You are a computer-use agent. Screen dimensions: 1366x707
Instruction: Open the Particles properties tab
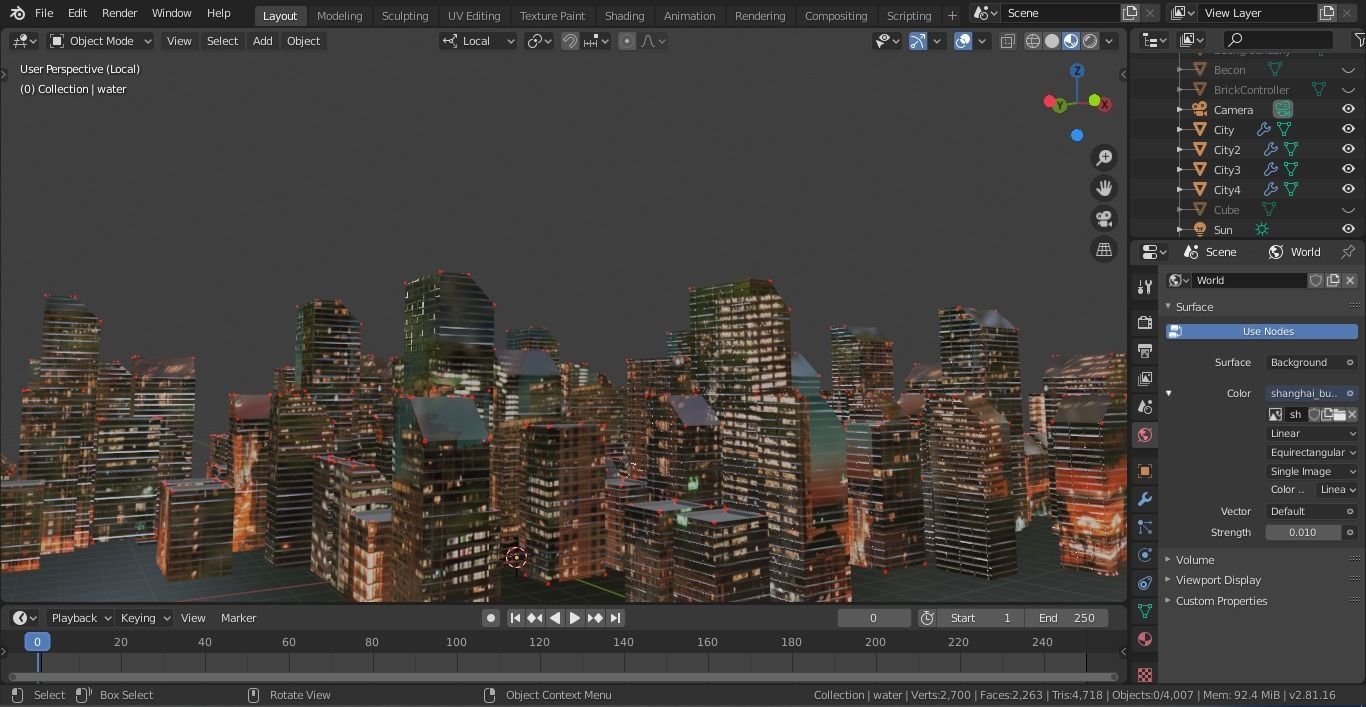1145,527
